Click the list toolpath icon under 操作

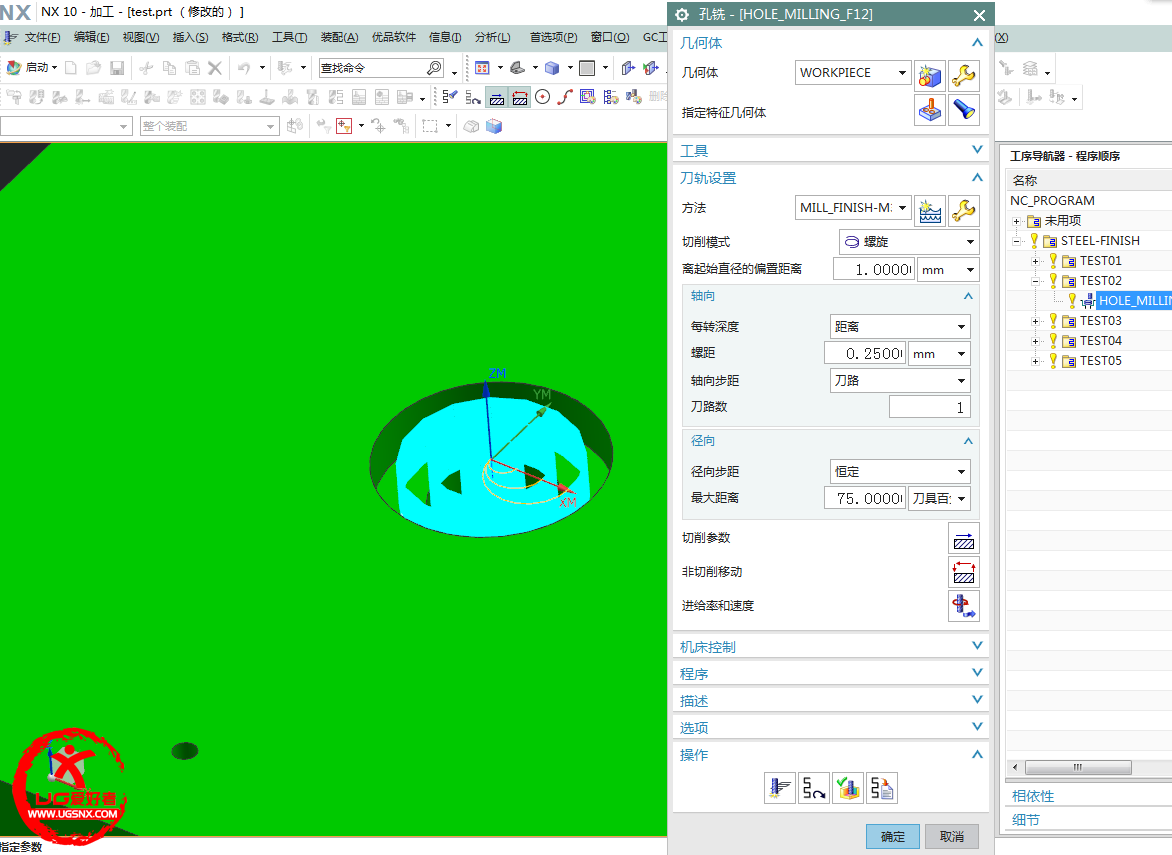[882, 788]
